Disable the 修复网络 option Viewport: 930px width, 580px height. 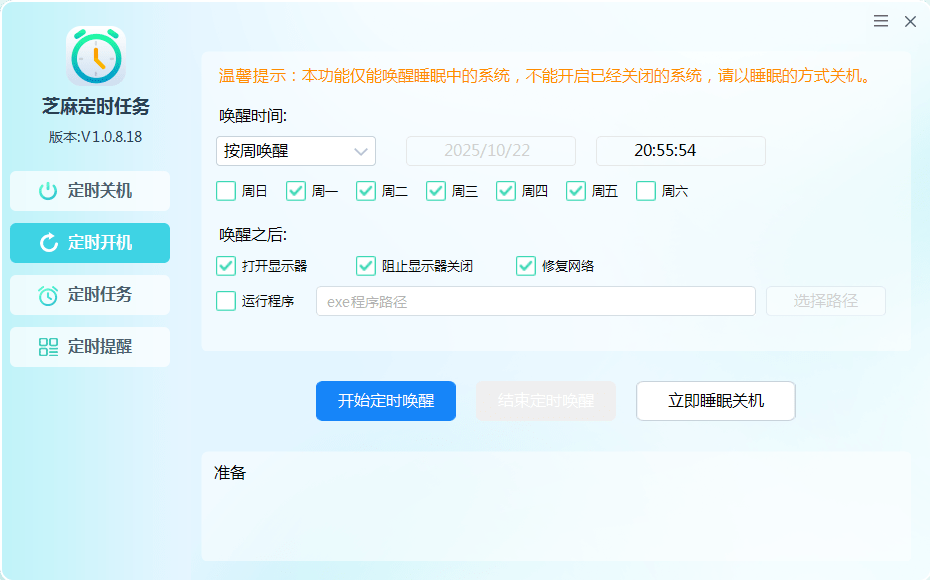(526, 265)
